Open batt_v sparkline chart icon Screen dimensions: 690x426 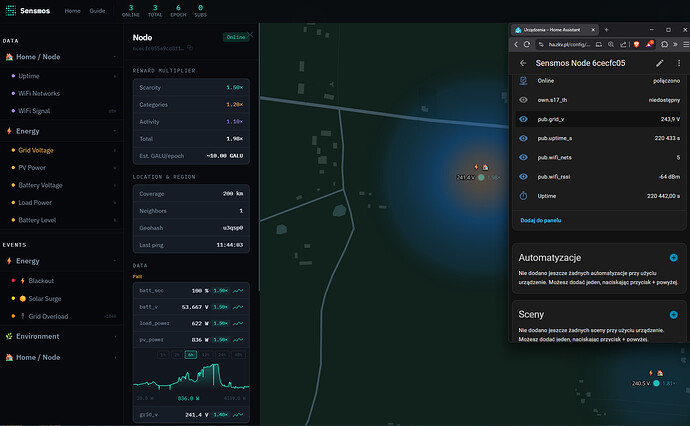pos(238,307)
